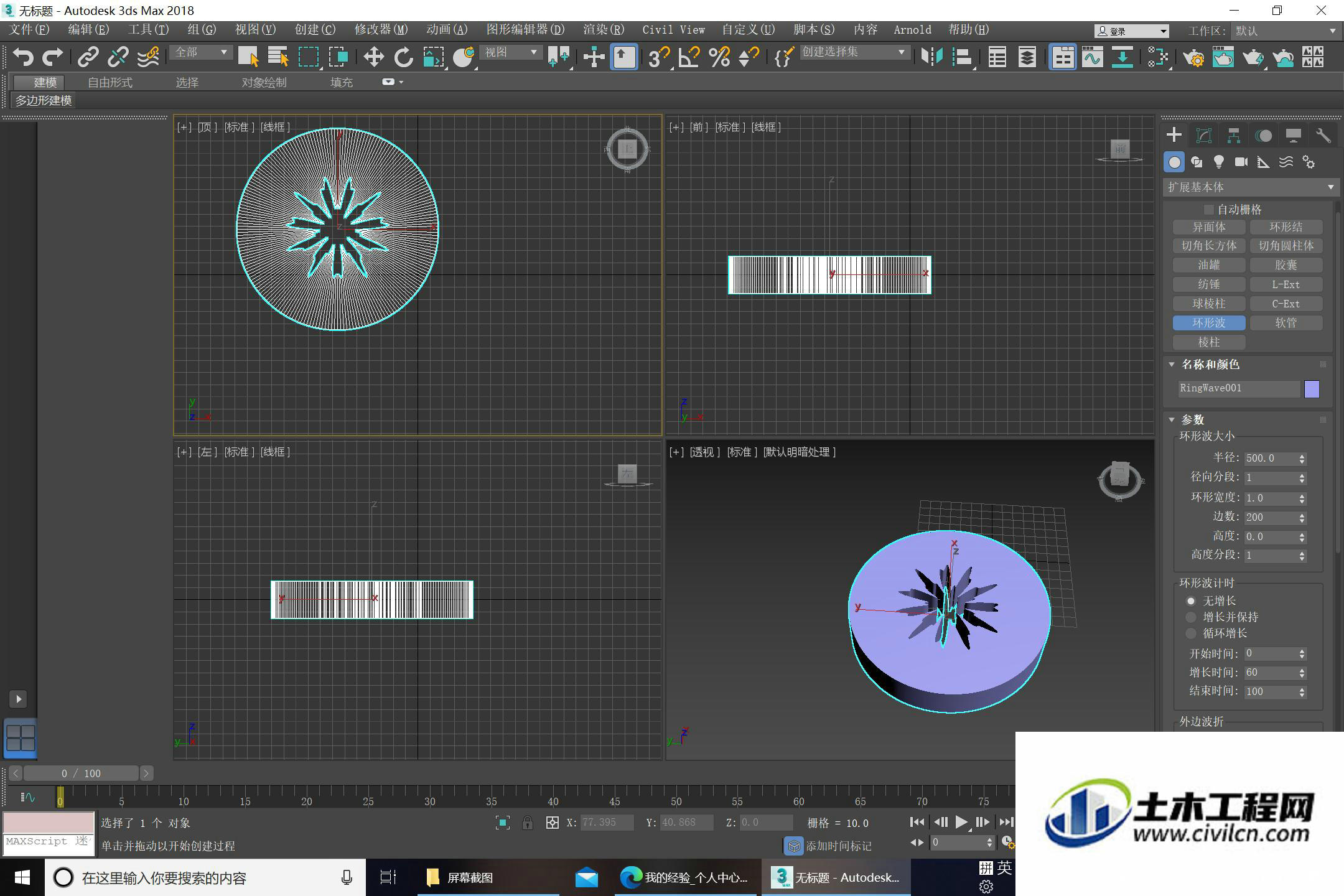Open the 全部 selection filter dropdown
The image size is (1344, 896).
tap(200, 52)
